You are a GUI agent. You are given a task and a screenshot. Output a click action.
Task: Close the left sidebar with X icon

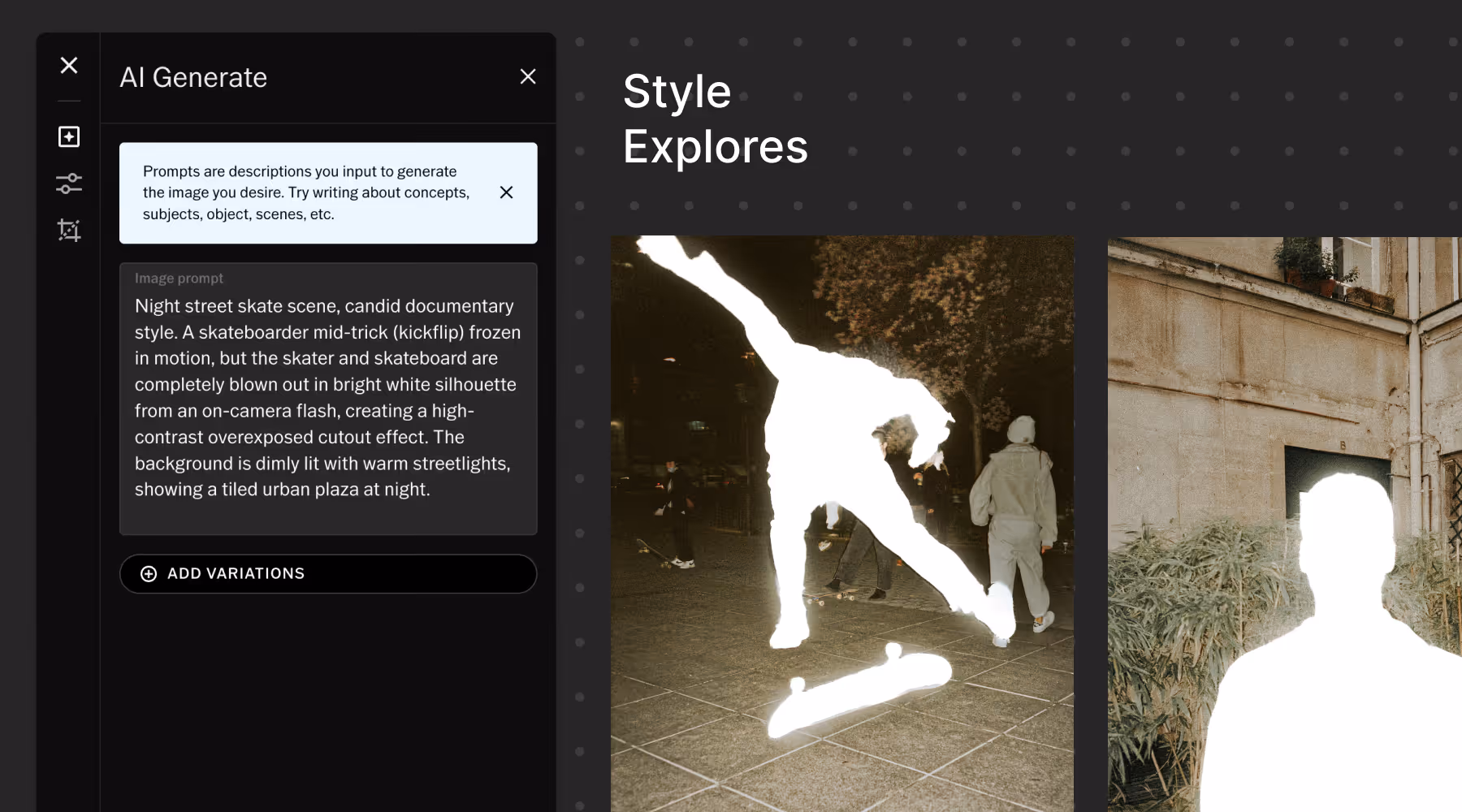(69, 65)
